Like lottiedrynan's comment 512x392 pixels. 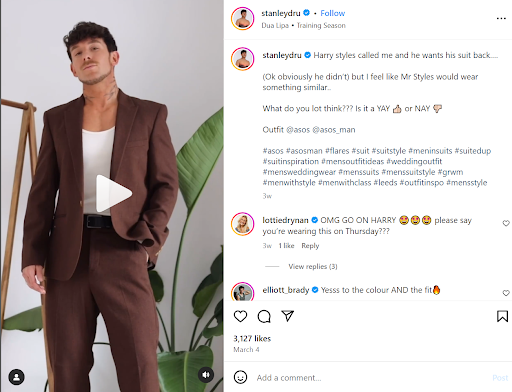tap(506, 223)
